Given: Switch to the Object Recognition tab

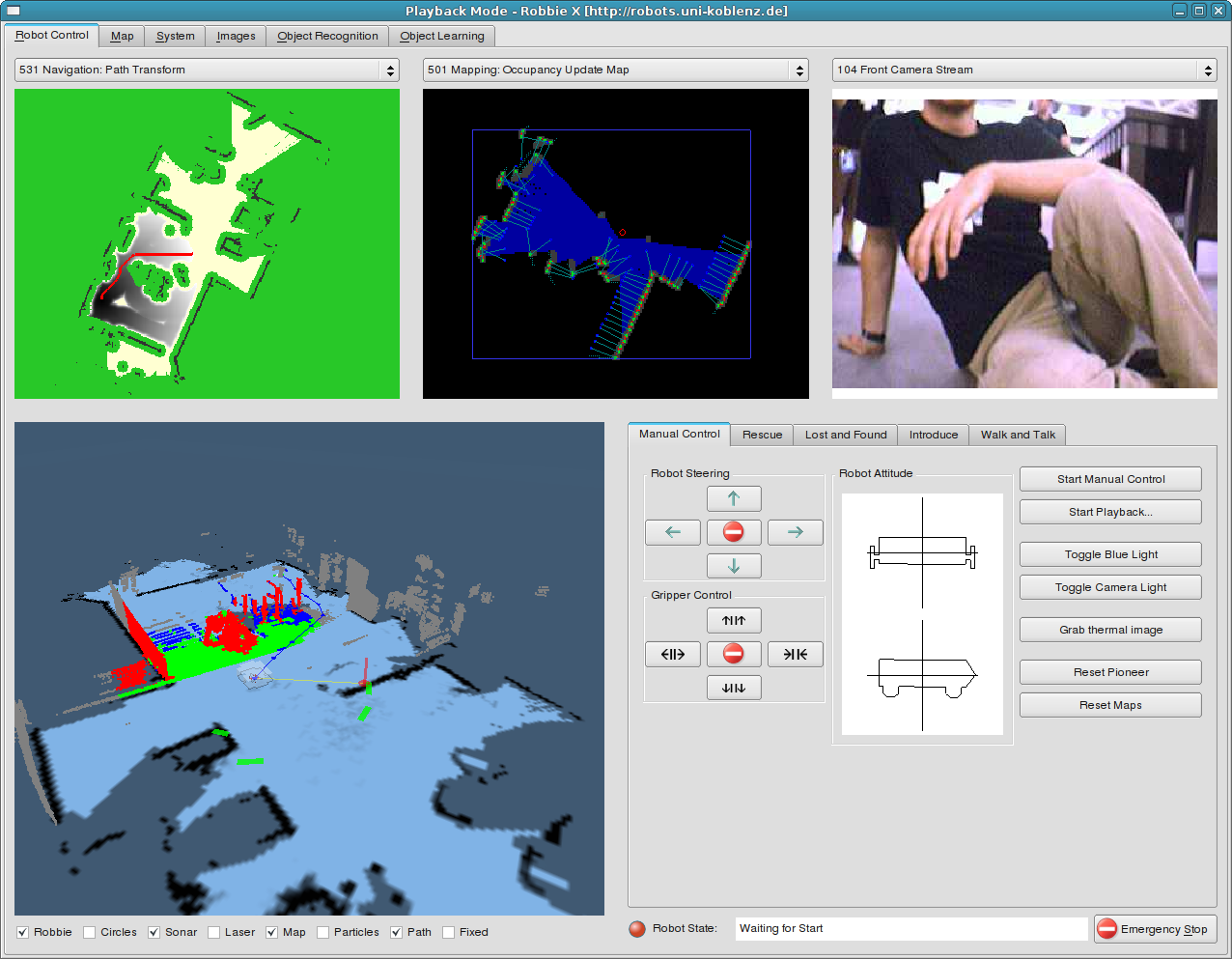Looking at the screenshot, I should click(x=327, y=36).
